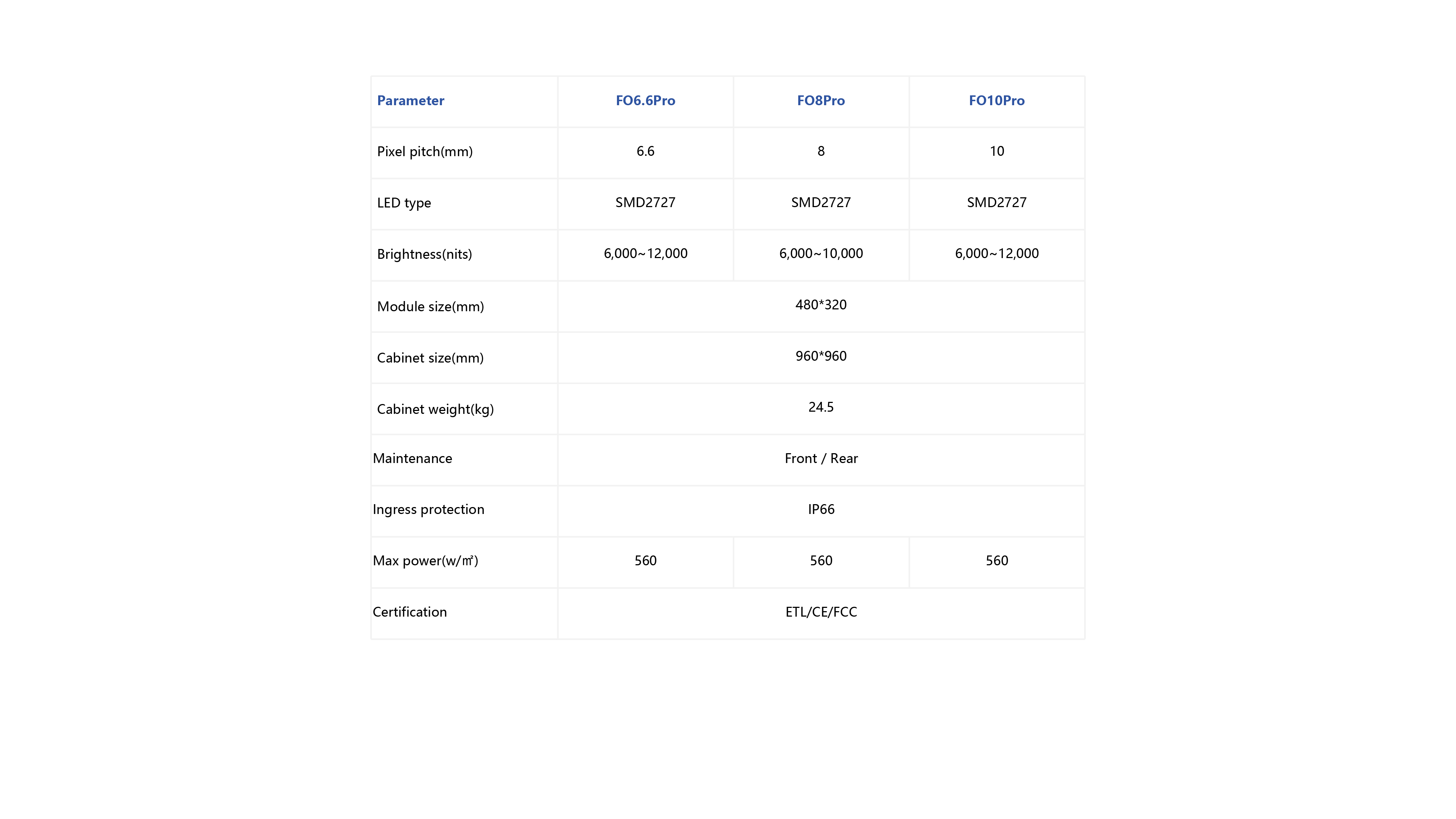Click the LED type row label
This screenshot has height=819, width=1456.
coord(404,203)
